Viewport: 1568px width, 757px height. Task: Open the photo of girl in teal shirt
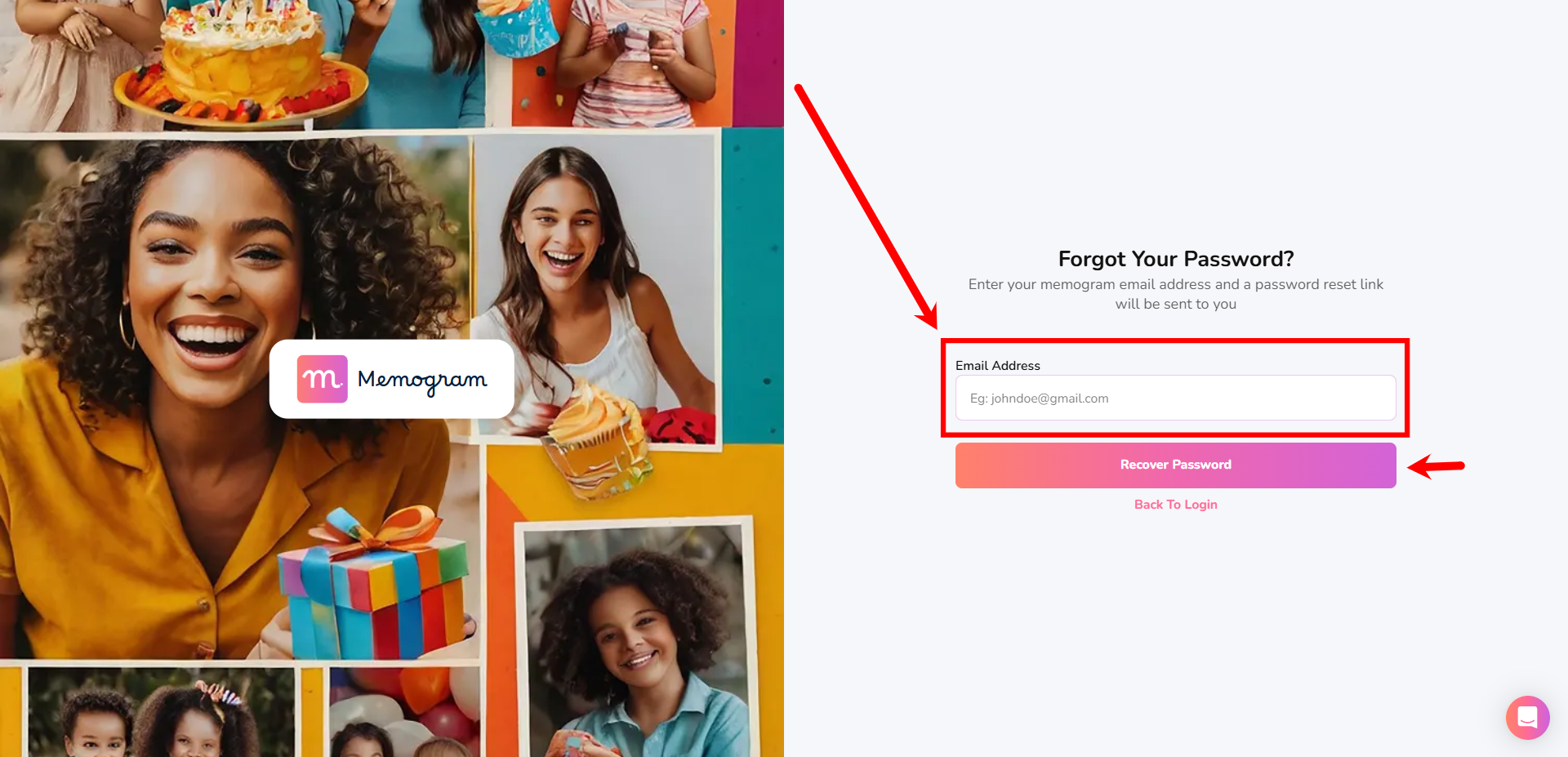[x=635, y=641]
